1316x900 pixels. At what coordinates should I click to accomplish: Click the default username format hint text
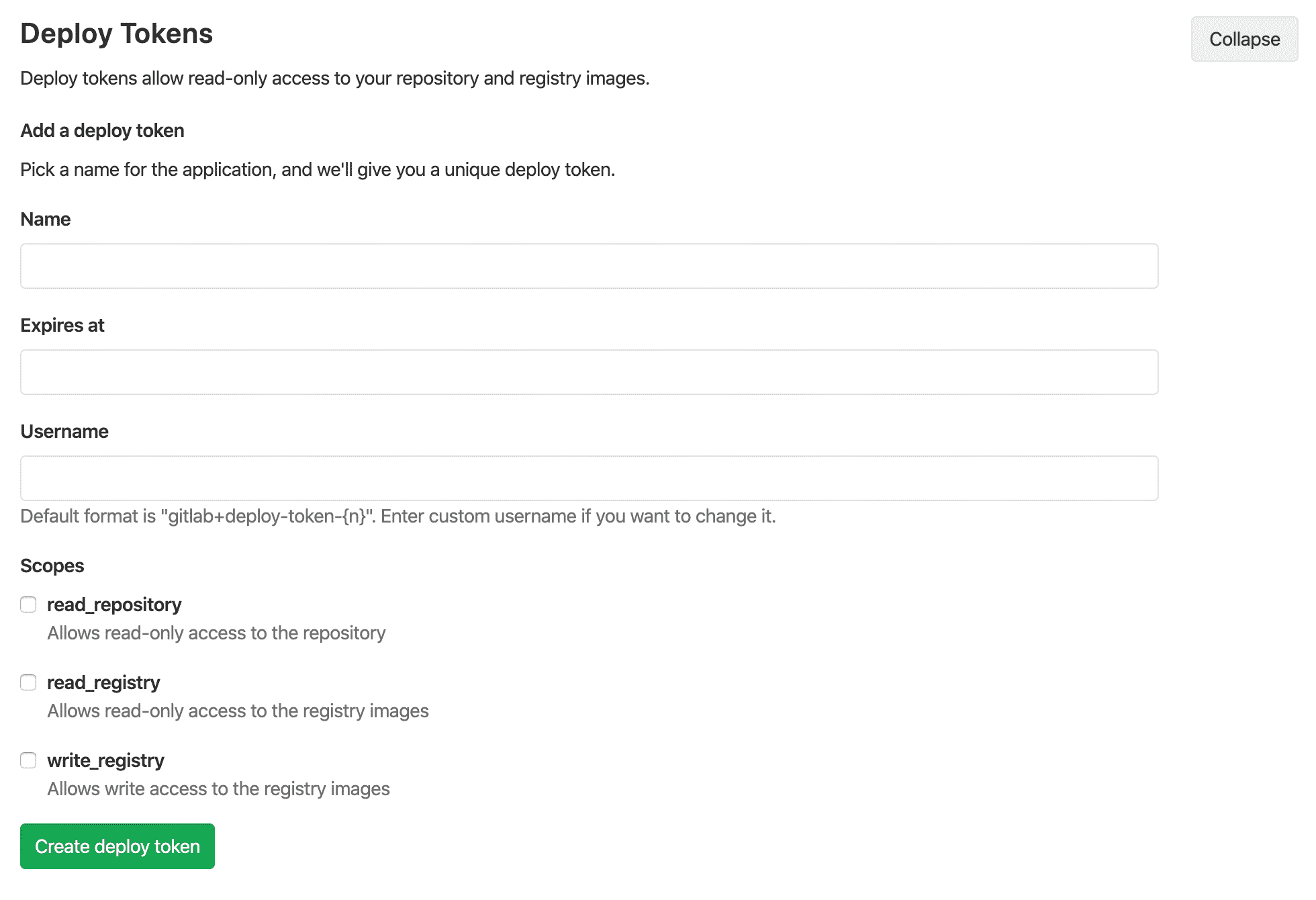click(x=398, y=516)
